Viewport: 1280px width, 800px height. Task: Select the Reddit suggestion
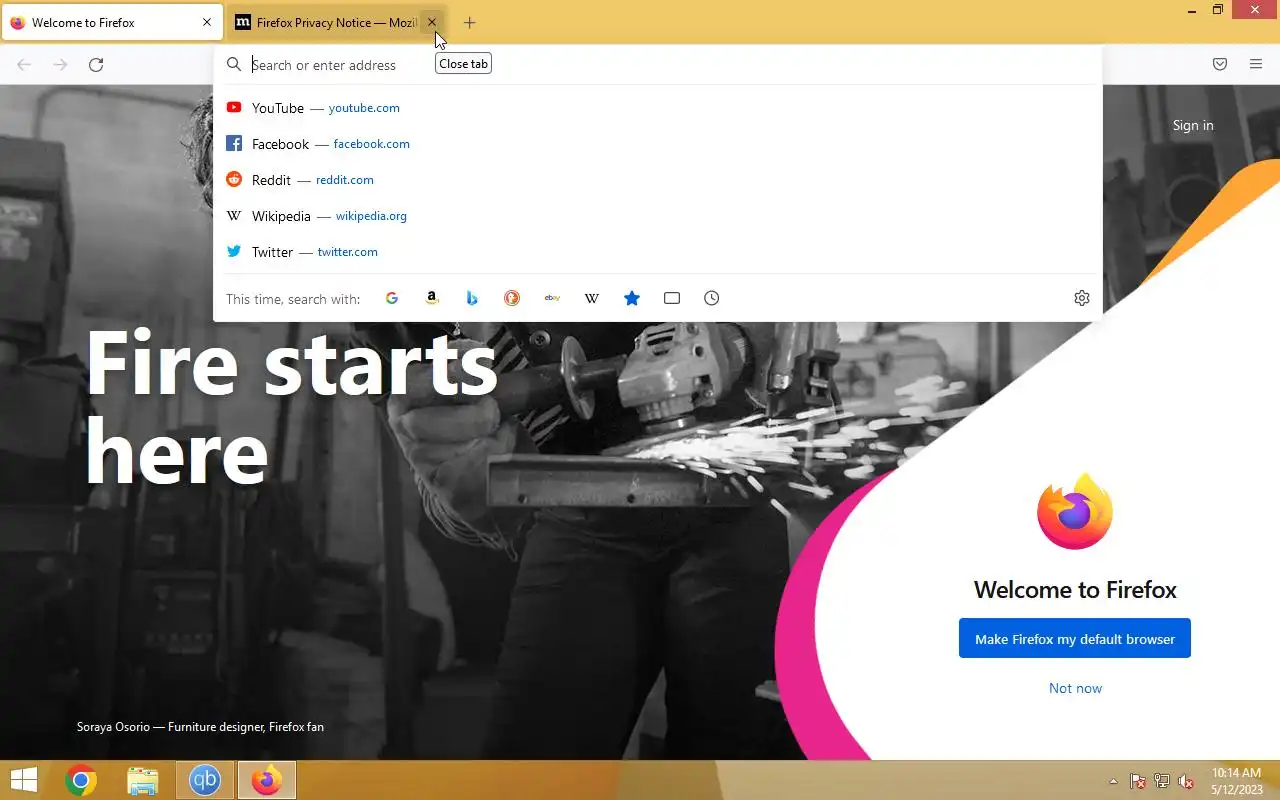pyautogui.click(x=658, y=180)
